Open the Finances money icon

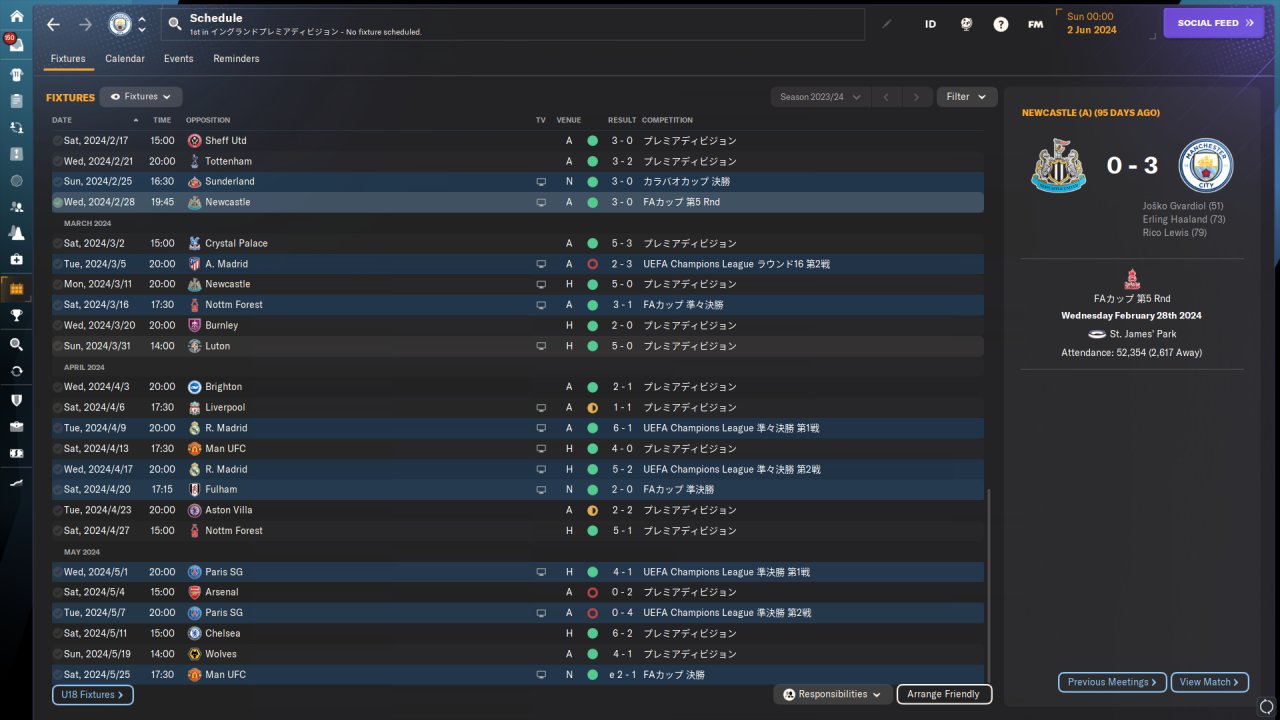(16, 453)
